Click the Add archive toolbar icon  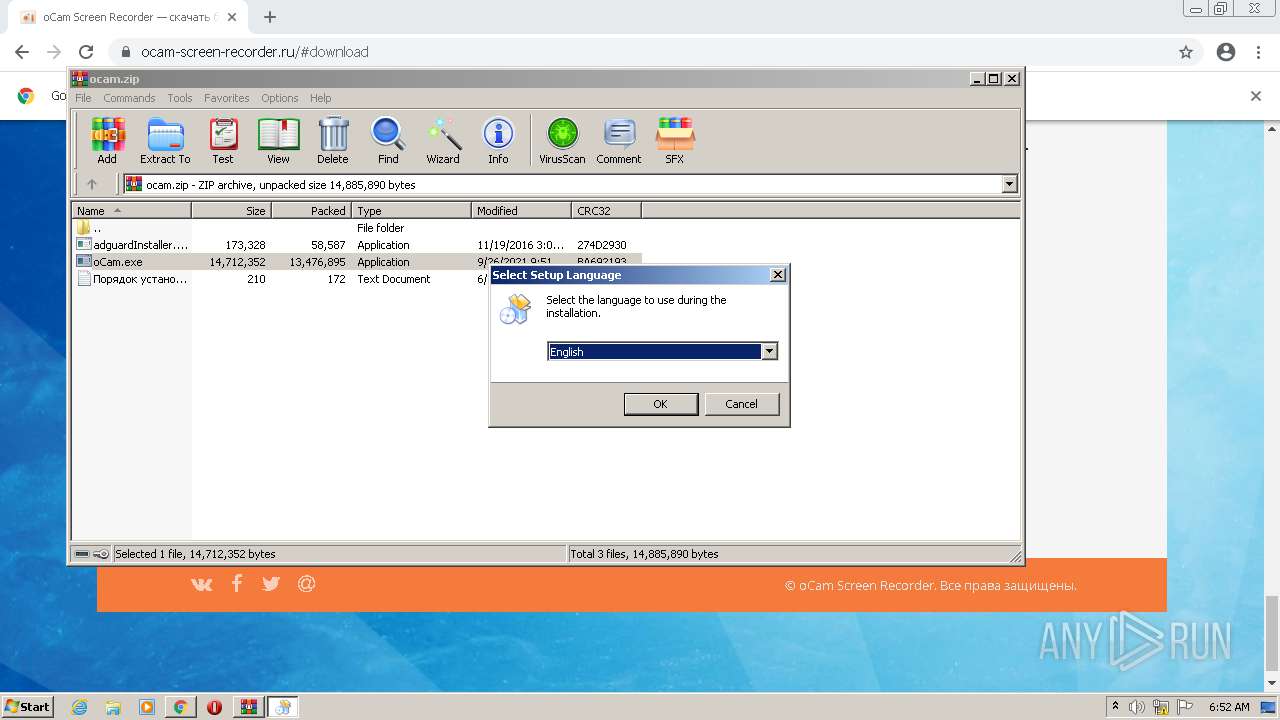click(107, 141)
